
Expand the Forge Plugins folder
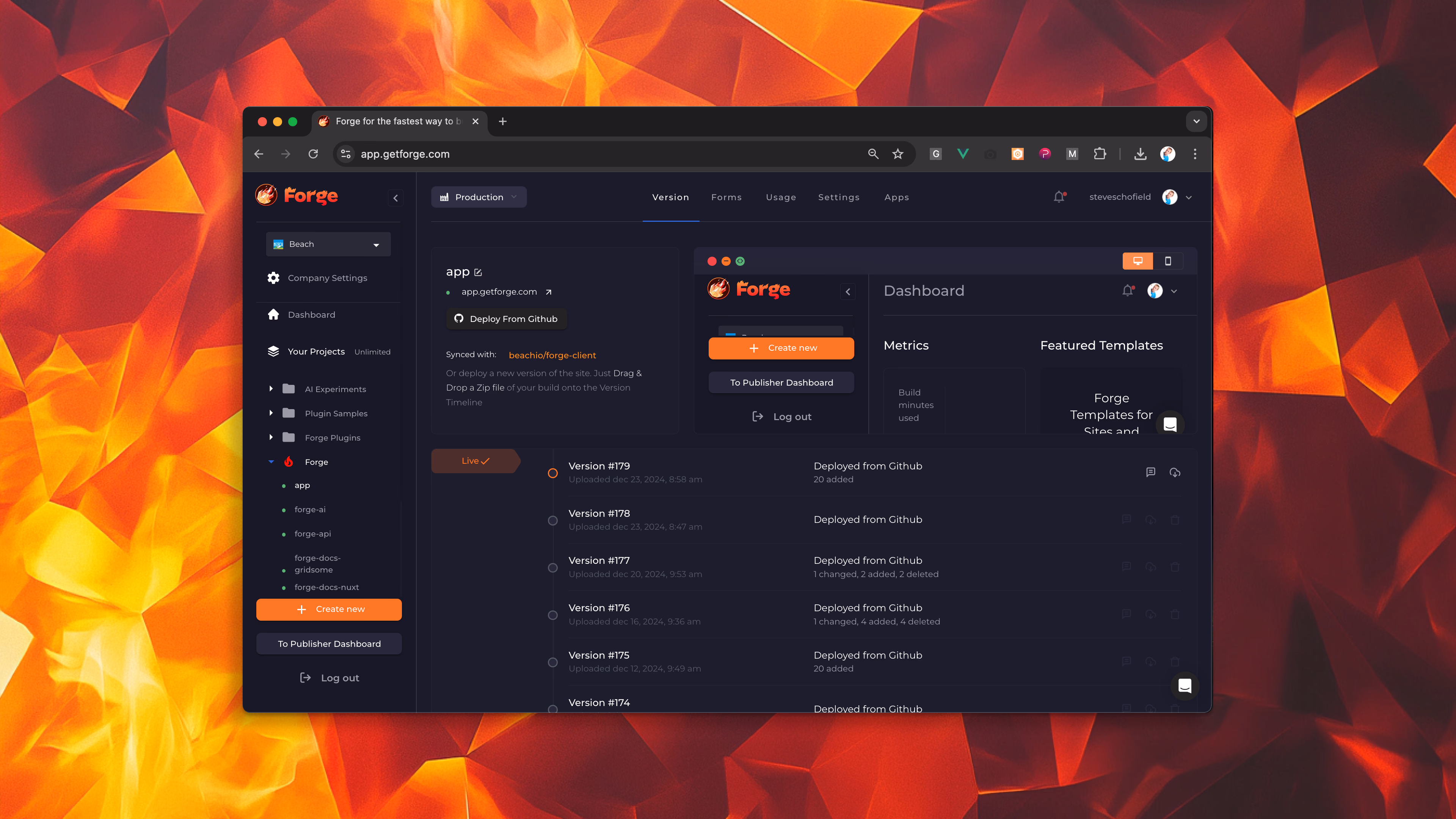pyautogui.click(x=271, y=438)
